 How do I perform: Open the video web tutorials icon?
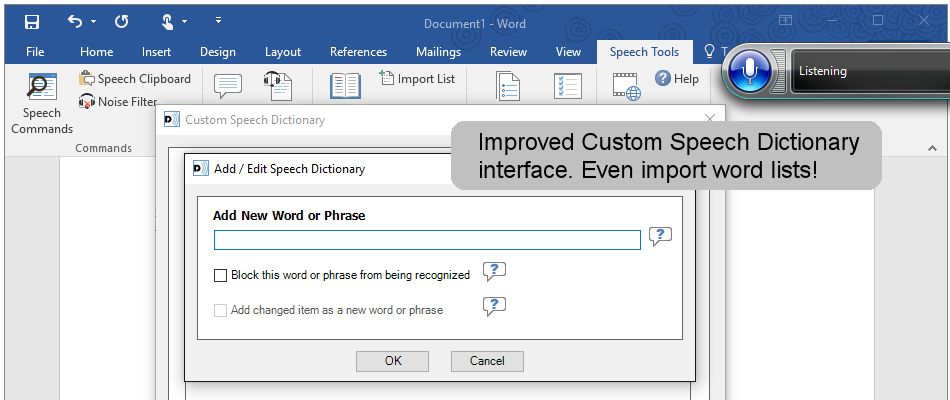point(626,86)
